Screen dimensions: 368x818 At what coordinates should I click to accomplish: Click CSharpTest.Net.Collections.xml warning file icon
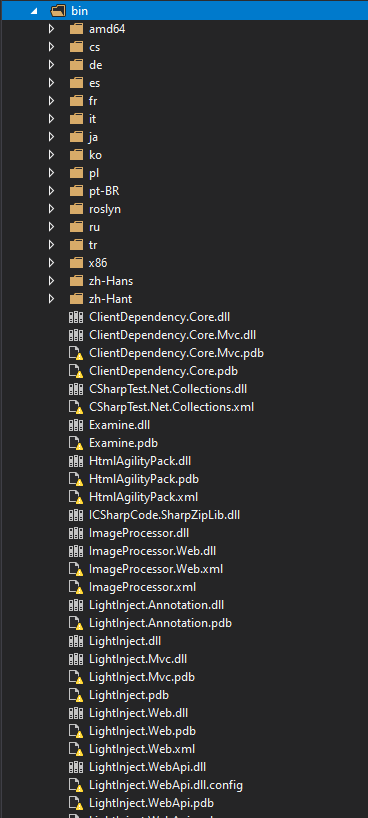point(76,407)
